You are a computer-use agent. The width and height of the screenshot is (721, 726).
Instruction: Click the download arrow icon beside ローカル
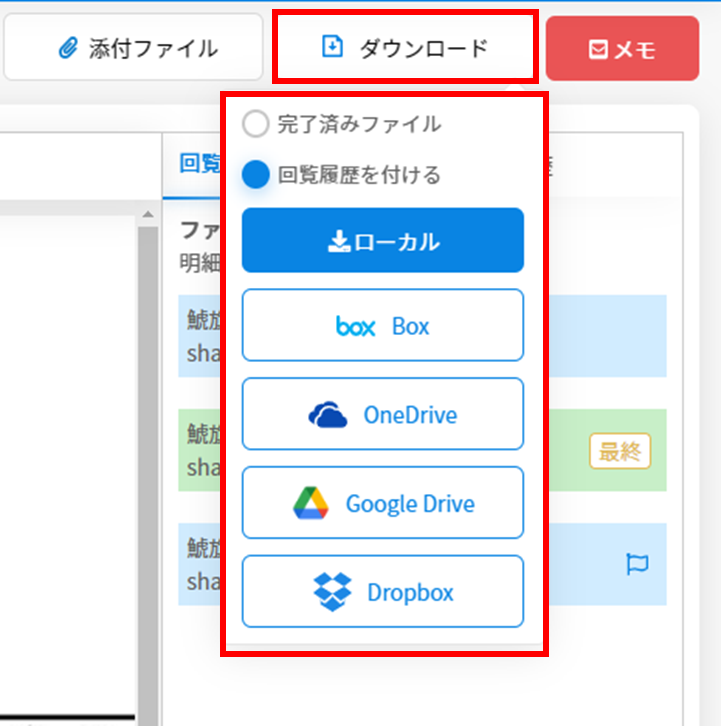pyautogui.click(x=339, y=241)
